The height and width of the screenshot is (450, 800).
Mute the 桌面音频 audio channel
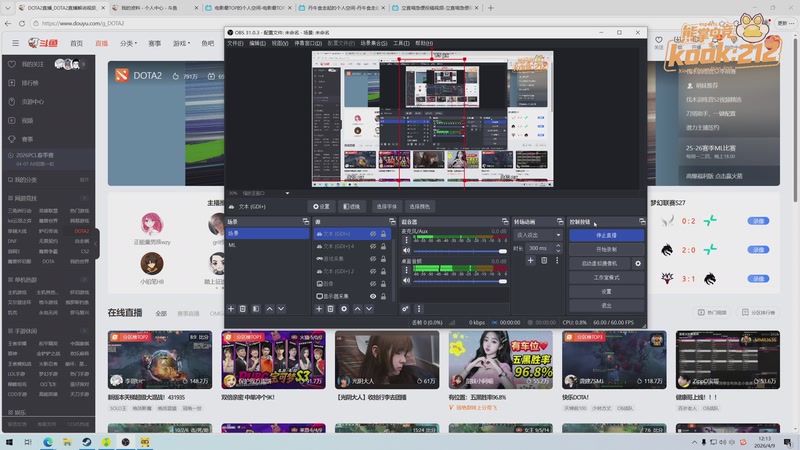407,281
